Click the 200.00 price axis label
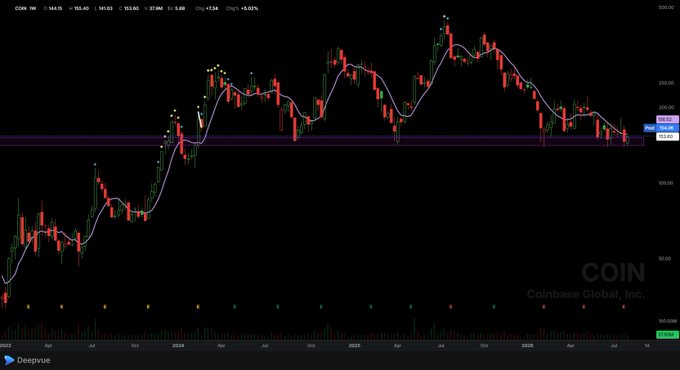The width and height of the screenshot is (680, 370). point(666,107)
